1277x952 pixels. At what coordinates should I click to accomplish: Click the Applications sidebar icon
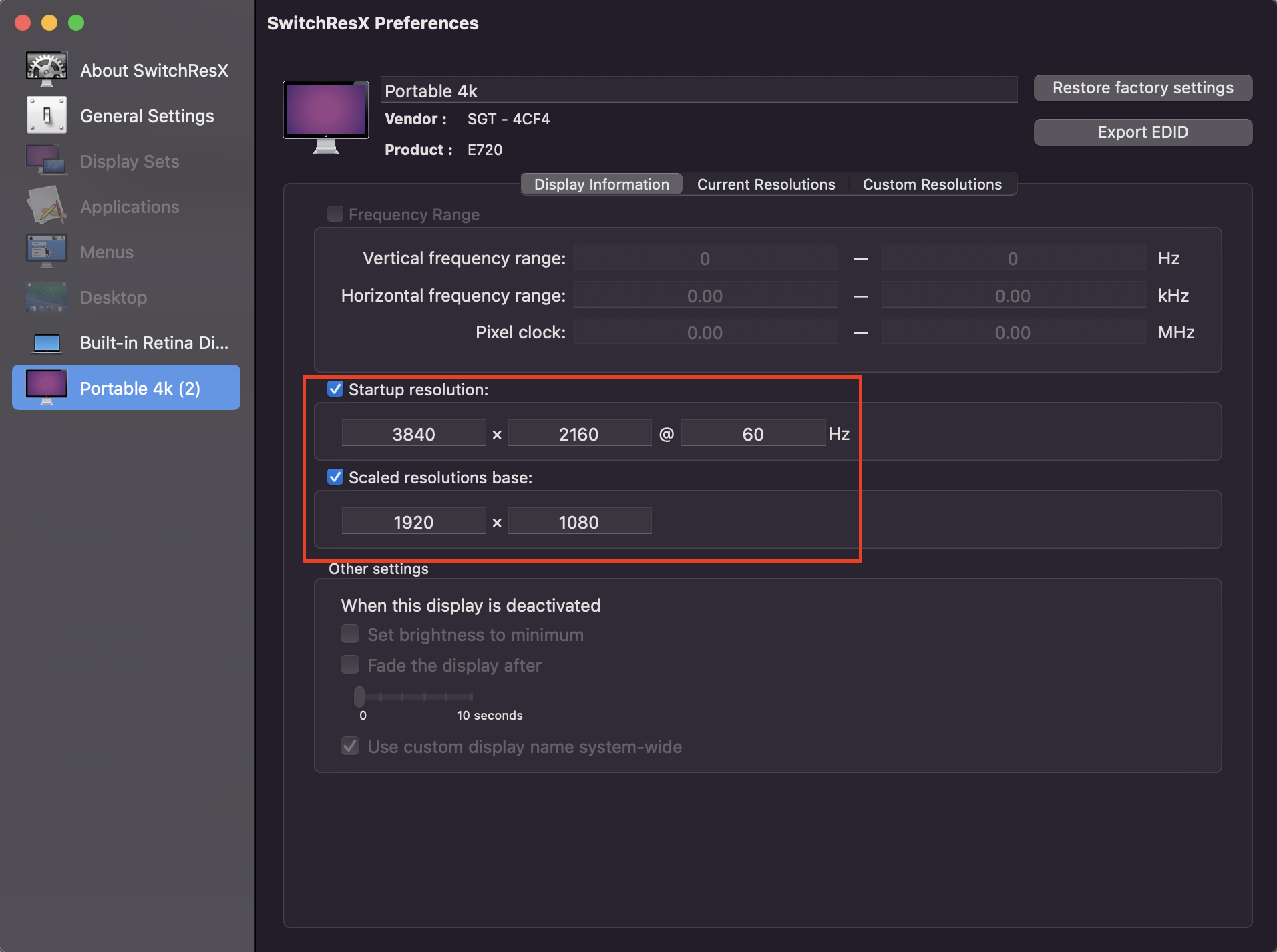(46, 206)
